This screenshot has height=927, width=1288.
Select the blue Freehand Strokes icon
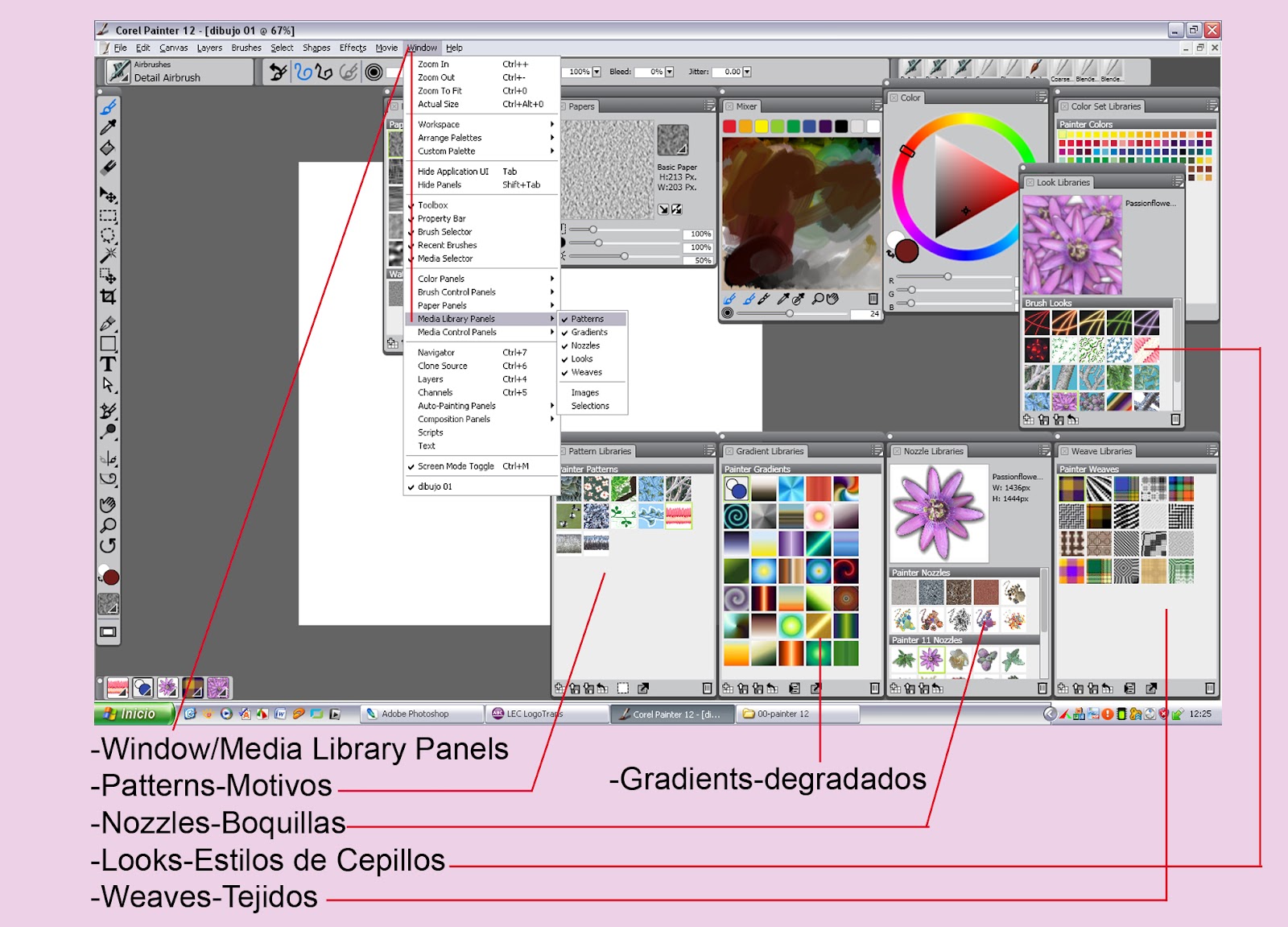303,72
